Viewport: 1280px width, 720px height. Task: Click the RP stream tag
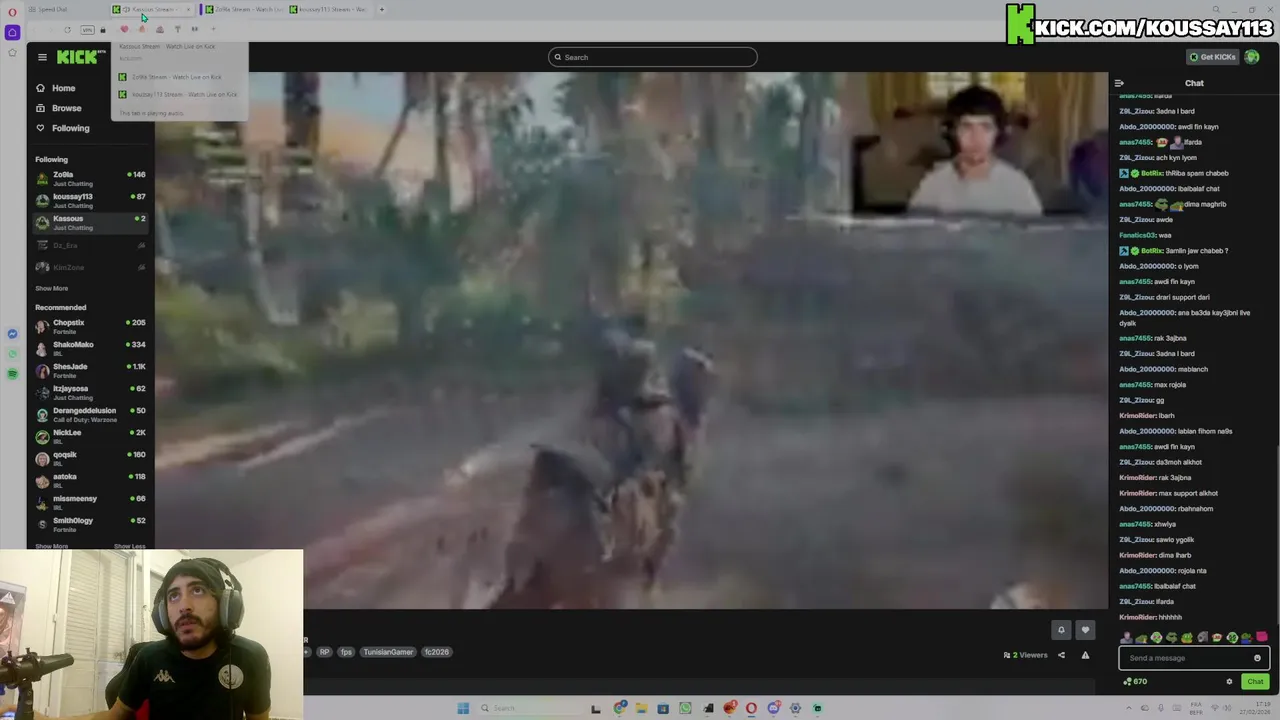(x=324, y=652)
